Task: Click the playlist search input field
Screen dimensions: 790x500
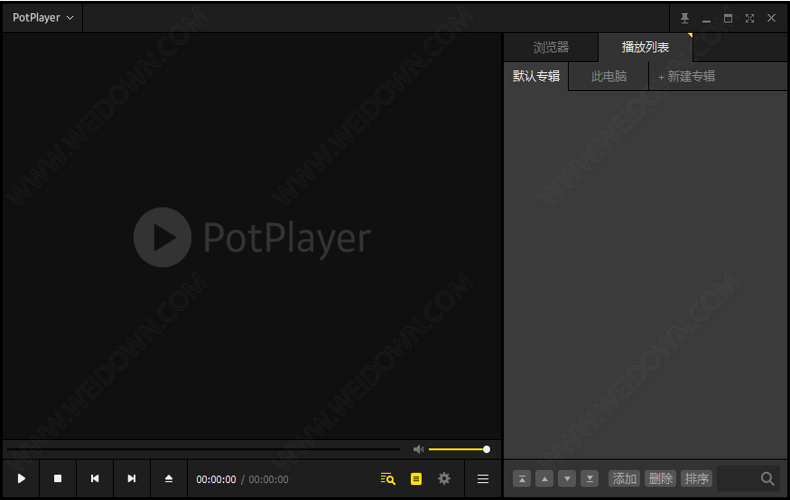Action: pyautogui.click(x=738, y=479)
